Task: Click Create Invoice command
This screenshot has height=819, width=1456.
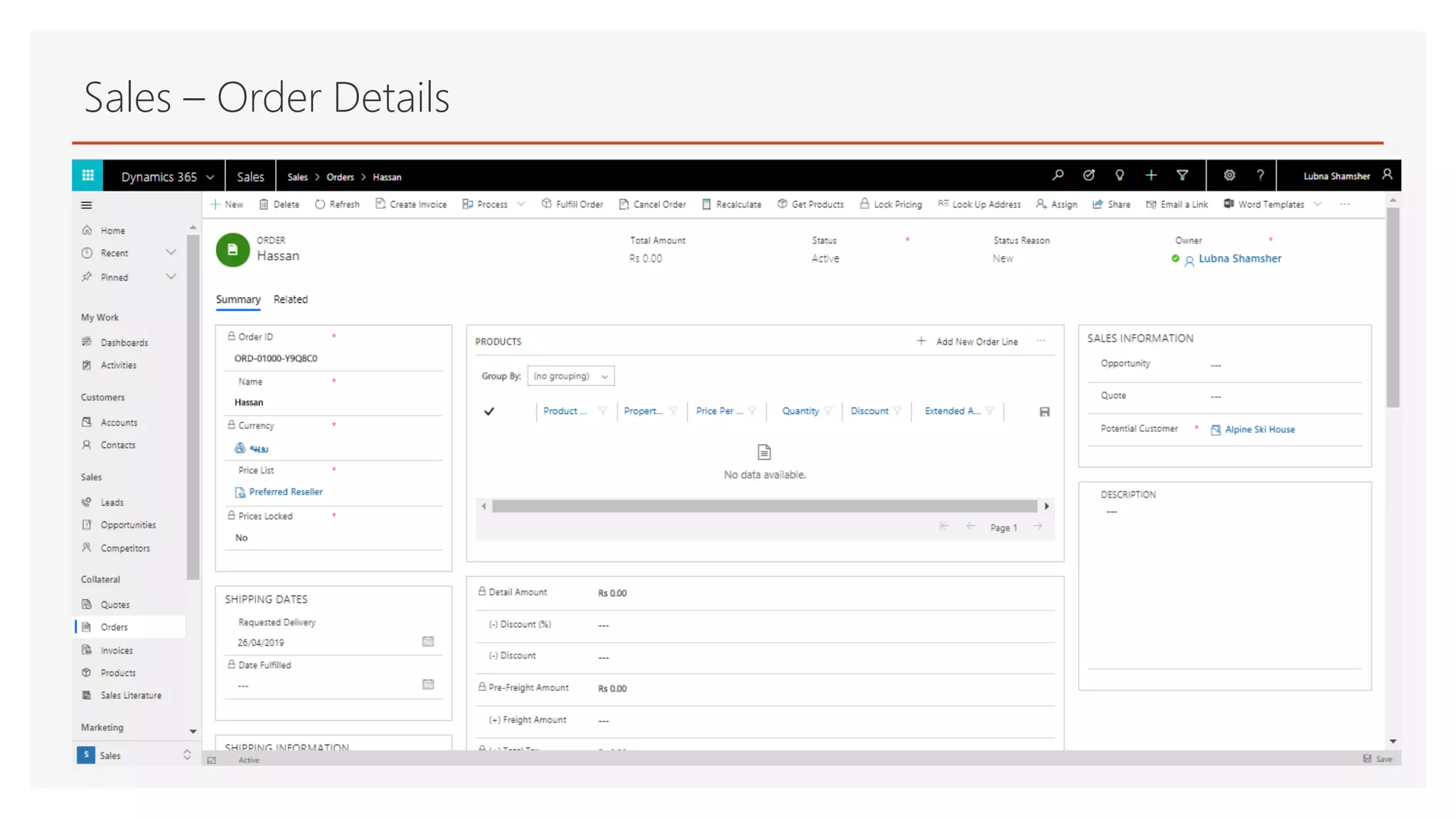Action: [411, 204]
